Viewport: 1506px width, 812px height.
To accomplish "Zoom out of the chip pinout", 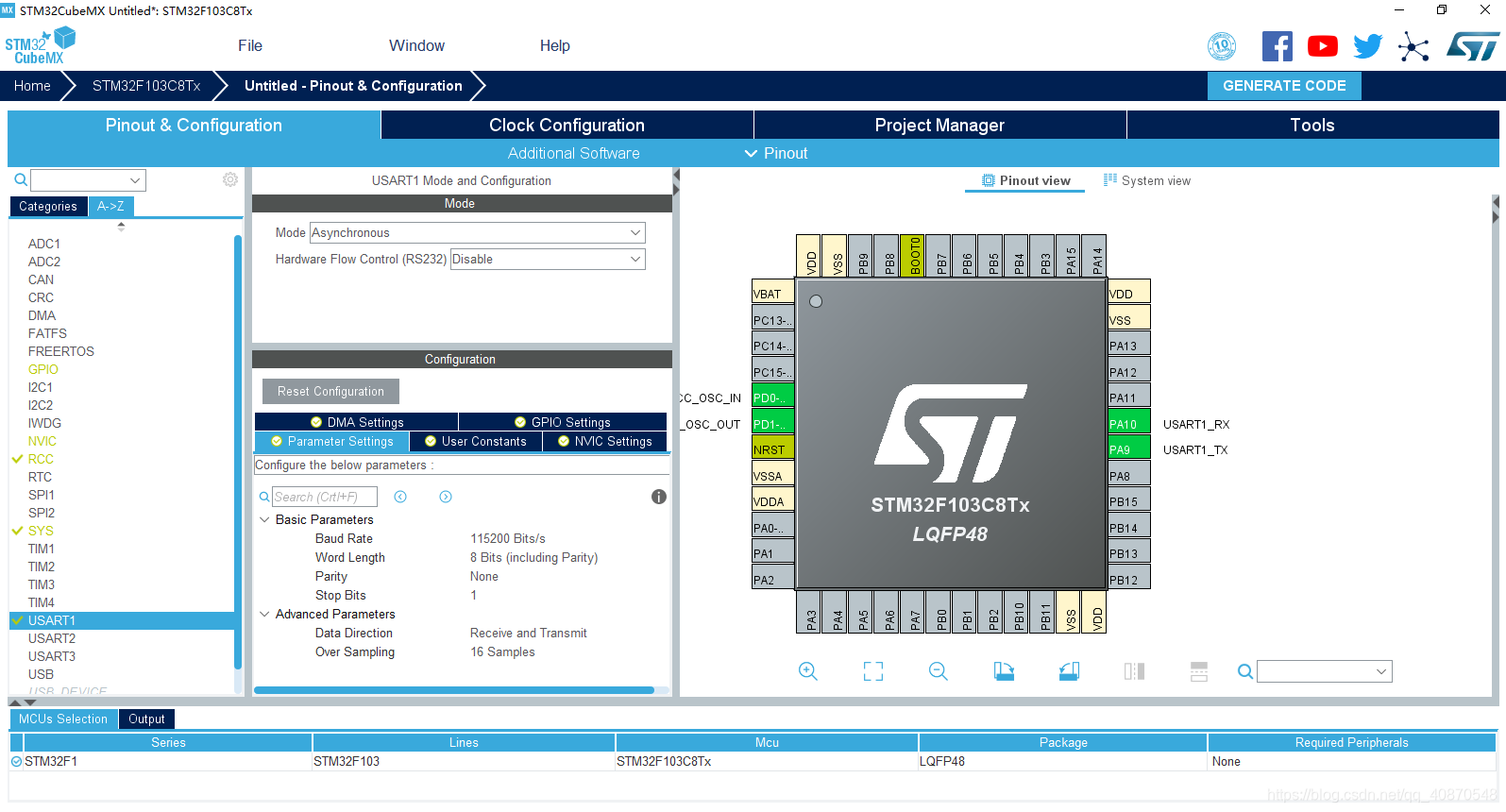I will [x=939, y=671].
